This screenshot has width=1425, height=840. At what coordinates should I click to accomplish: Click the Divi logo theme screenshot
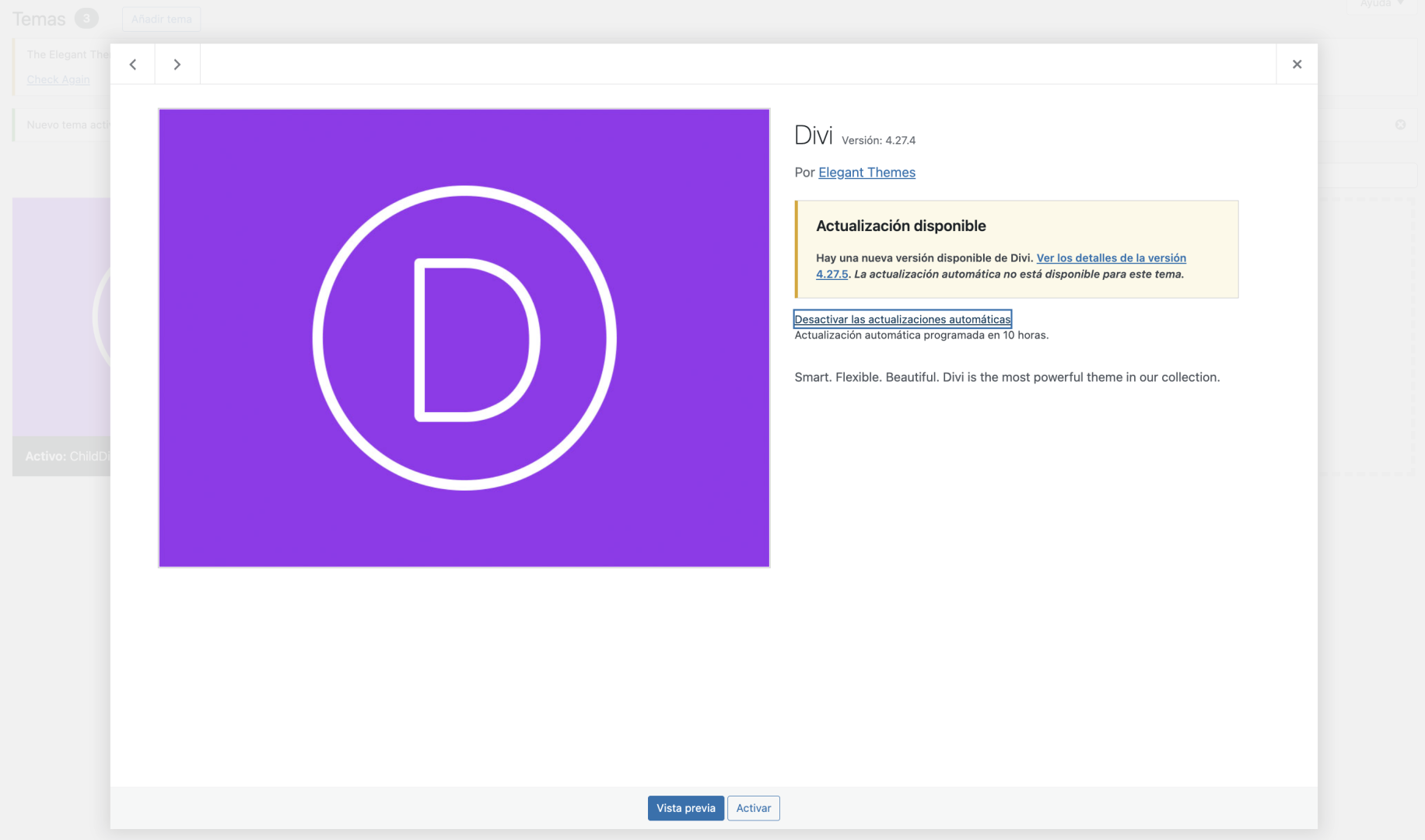(464, 338)
